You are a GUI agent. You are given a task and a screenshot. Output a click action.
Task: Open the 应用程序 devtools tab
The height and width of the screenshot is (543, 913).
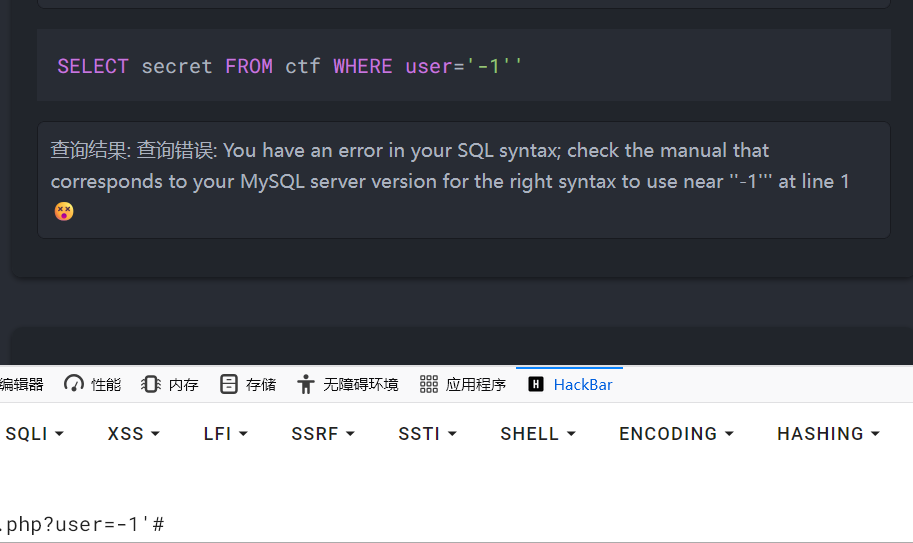tap(463, 385)
